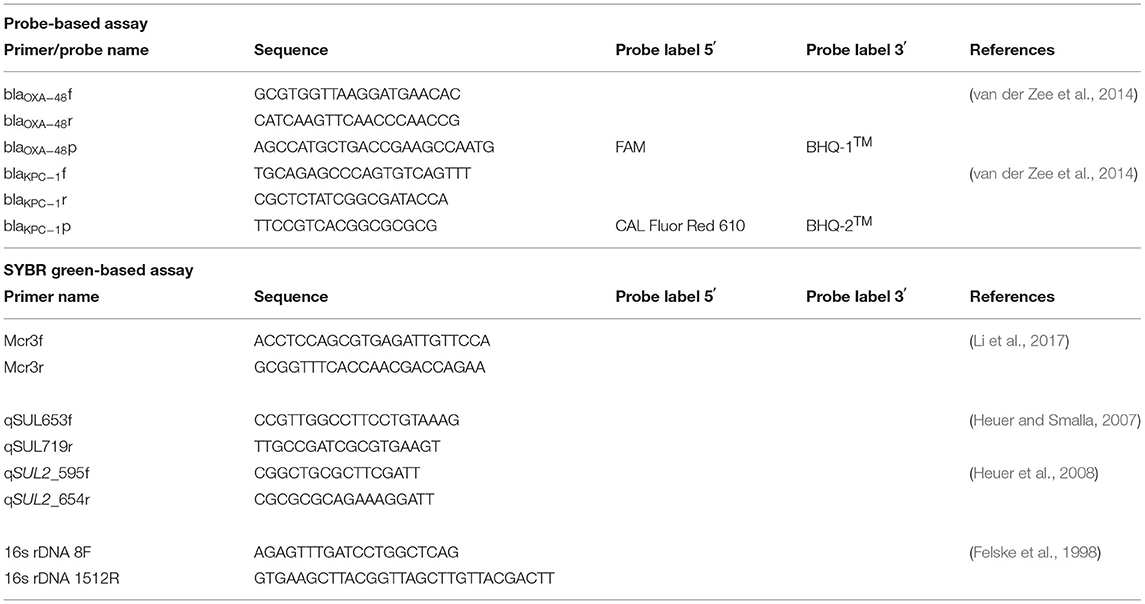Open the Heuer and Smalla, 2007 reference
The height and width of the screenshot is (604, 1145).
point(1056,420)
